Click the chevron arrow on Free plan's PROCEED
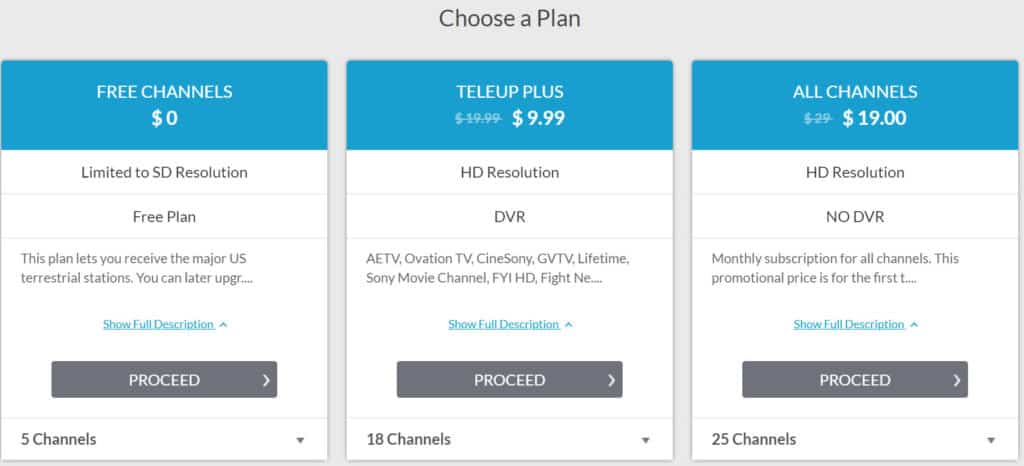The image size is (1024, 466). pos(265,380)
